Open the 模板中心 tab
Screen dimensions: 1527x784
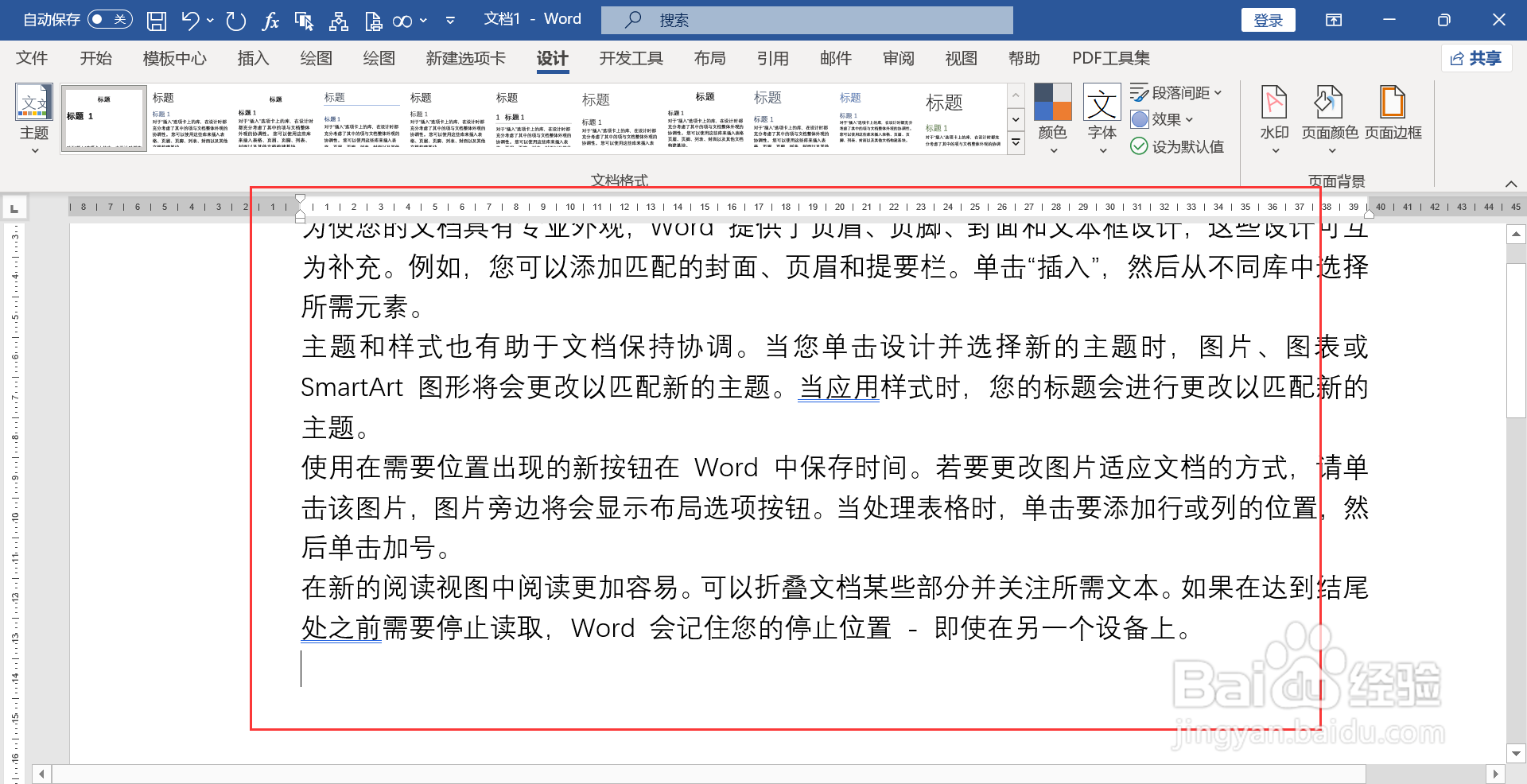(x=175, y=58)
